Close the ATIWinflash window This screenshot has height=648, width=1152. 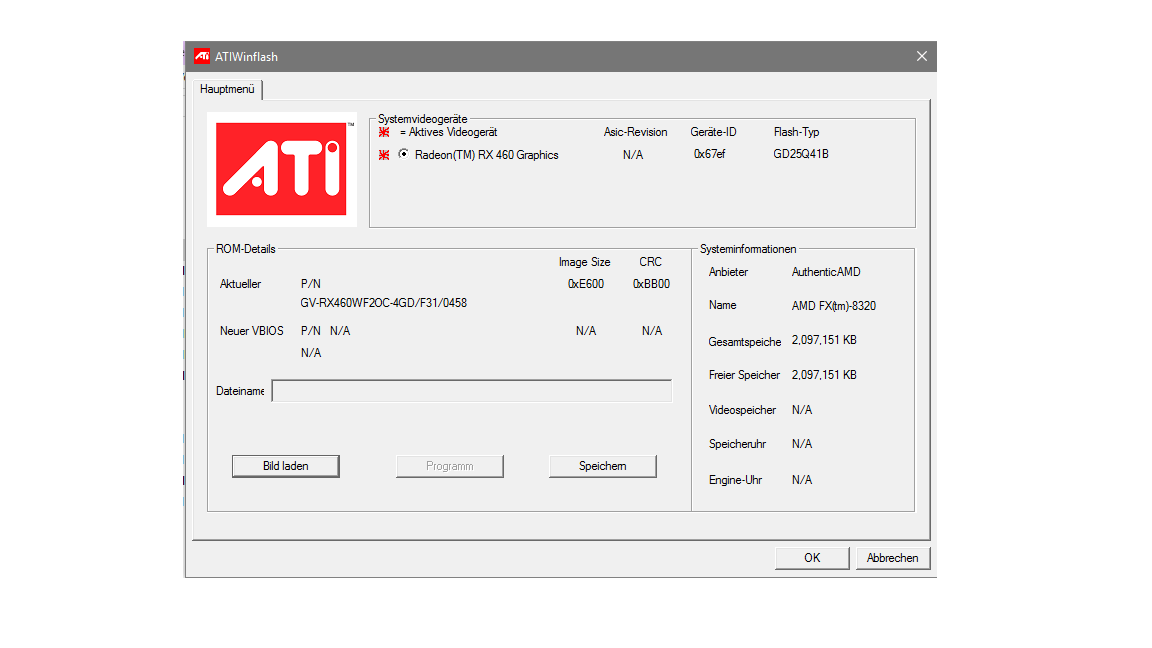[x=921, y=57]
